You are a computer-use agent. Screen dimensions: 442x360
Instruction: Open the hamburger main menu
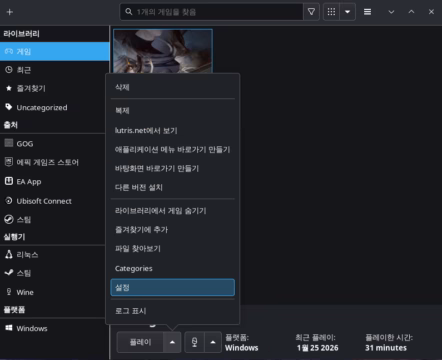[x=367, y=12]
